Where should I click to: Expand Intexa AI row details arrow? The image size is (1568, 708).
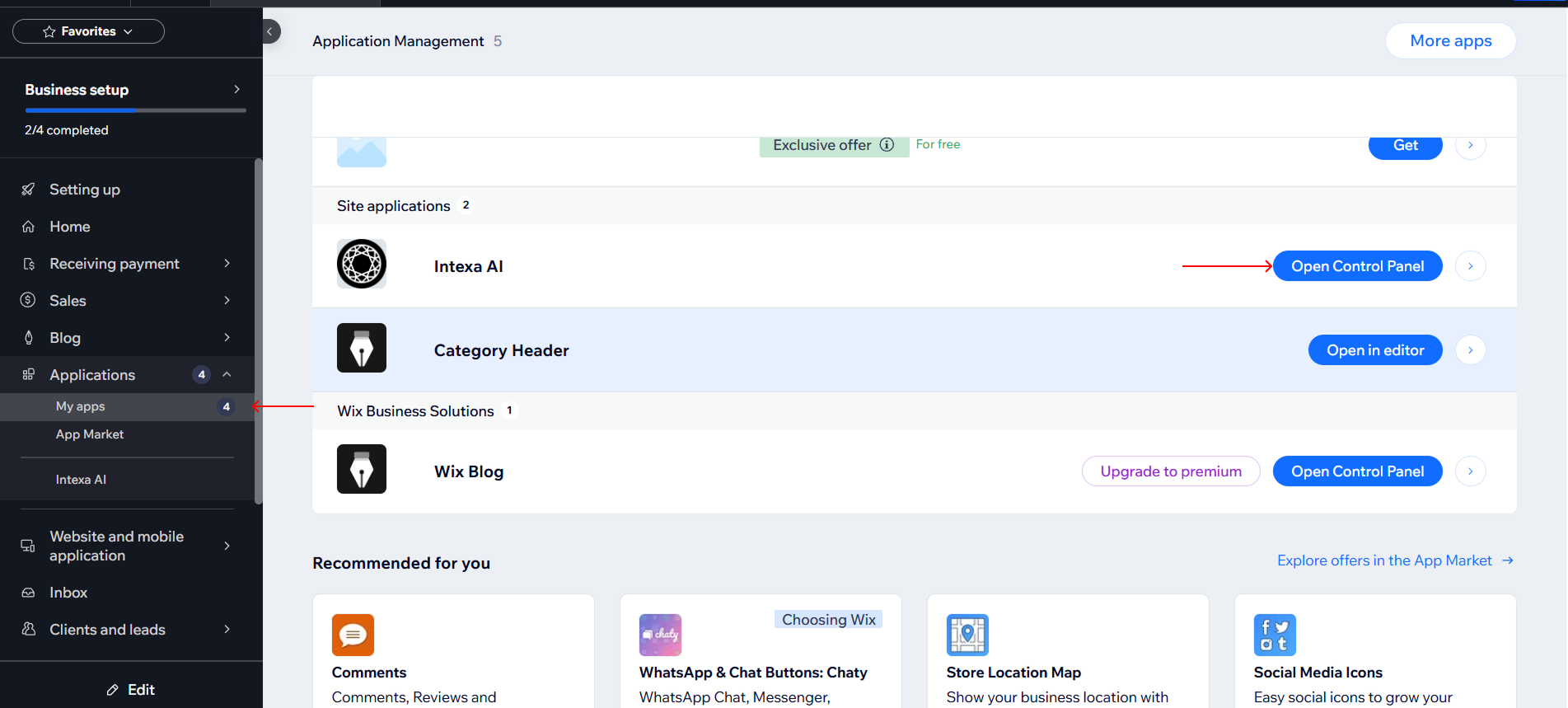pos(1470,266)
